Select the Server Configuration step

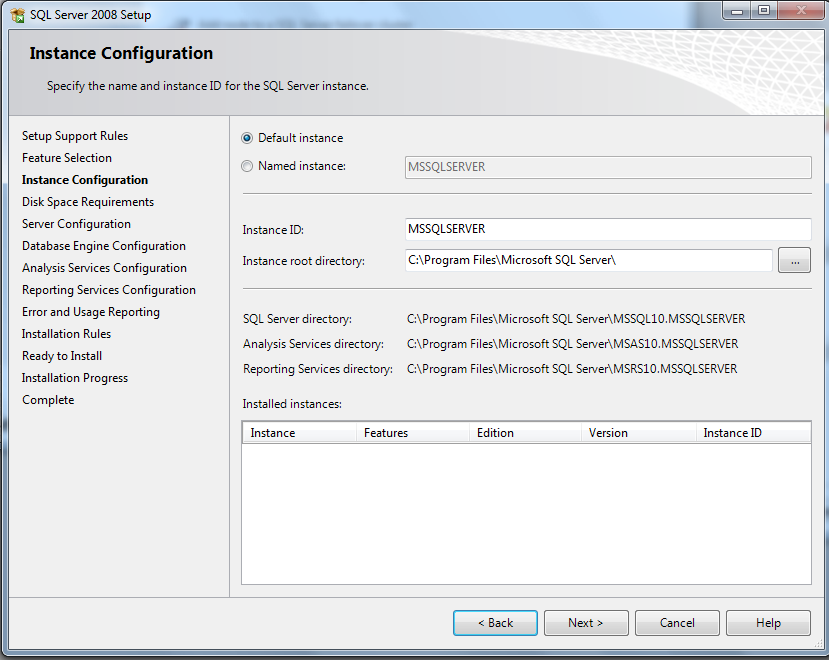click(x=76, y=224)
